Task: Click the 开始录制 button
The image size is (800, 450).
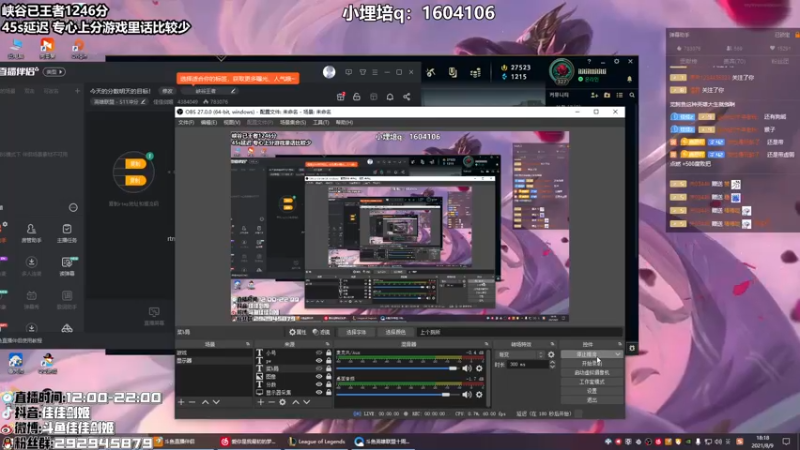Action: [592, 363]
